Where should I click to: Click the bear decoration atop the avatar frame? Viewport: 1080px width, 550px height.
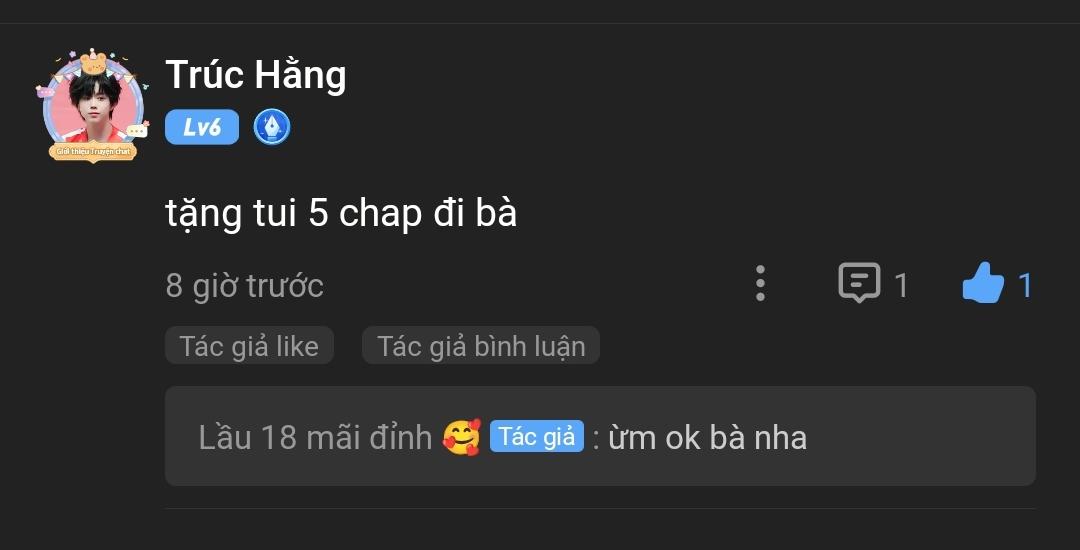click(93, 63)
